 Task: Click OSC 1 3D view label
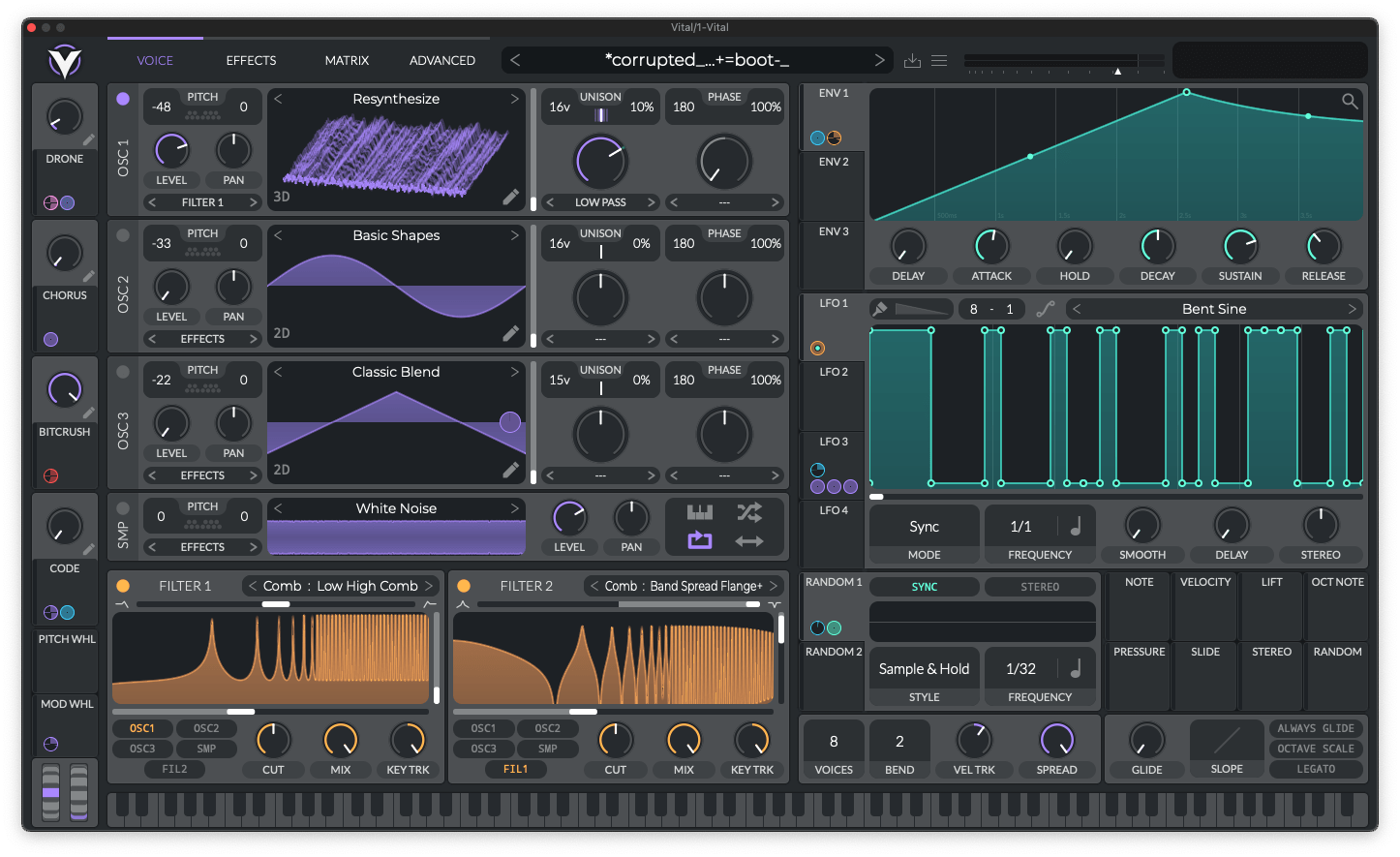282,197
